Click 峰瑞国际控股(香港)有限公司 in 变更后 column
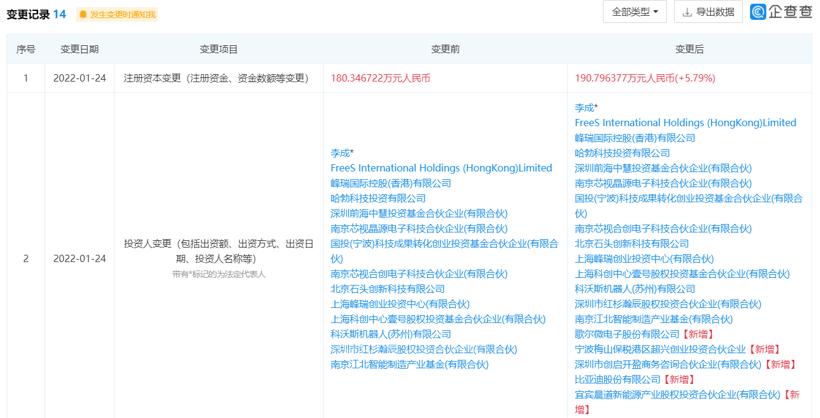820x418 pixels. coord(634,137)
